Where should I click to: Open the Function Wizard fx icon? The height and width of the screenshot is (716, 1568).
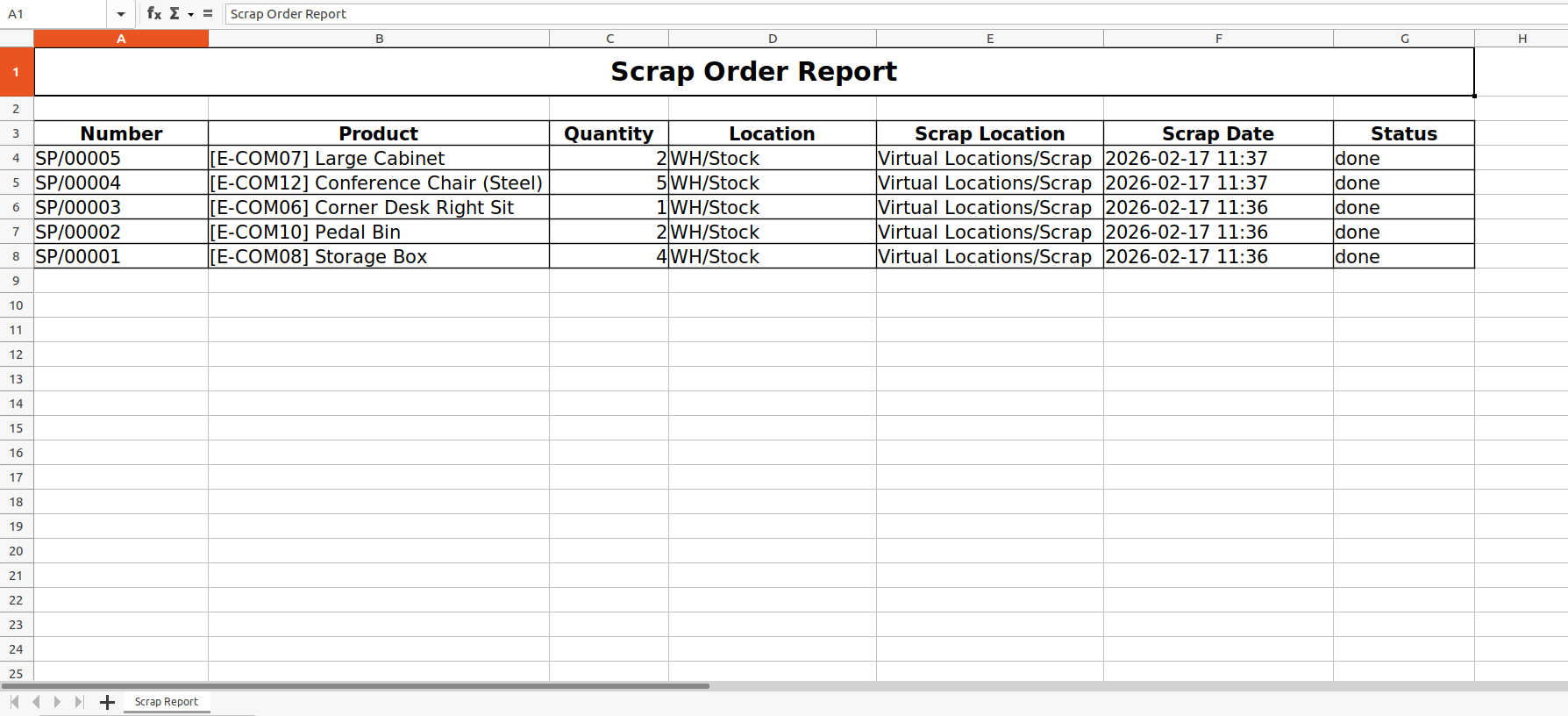pos(154,13)
